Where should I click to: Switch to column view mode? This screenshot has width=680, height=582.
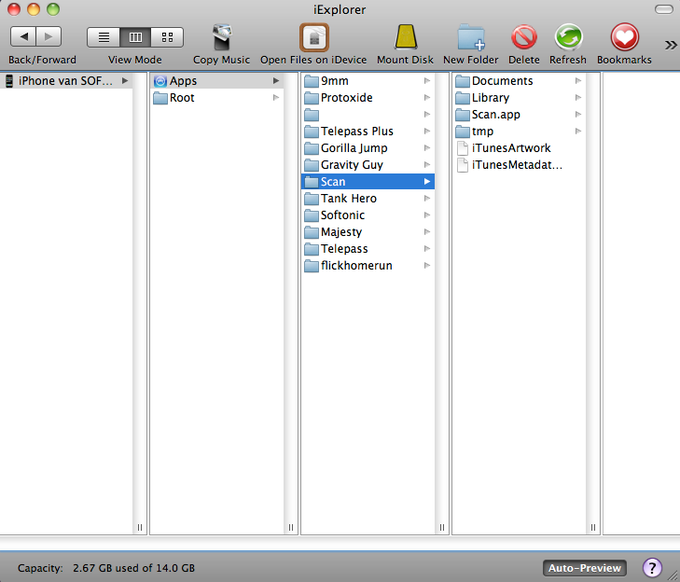[135, 37]
